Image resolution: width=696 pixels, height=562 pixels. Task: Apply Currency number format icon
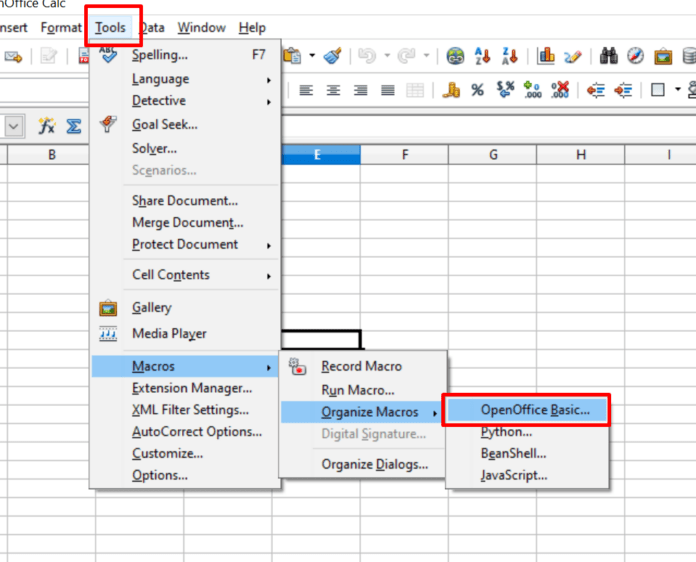point(451,90)
